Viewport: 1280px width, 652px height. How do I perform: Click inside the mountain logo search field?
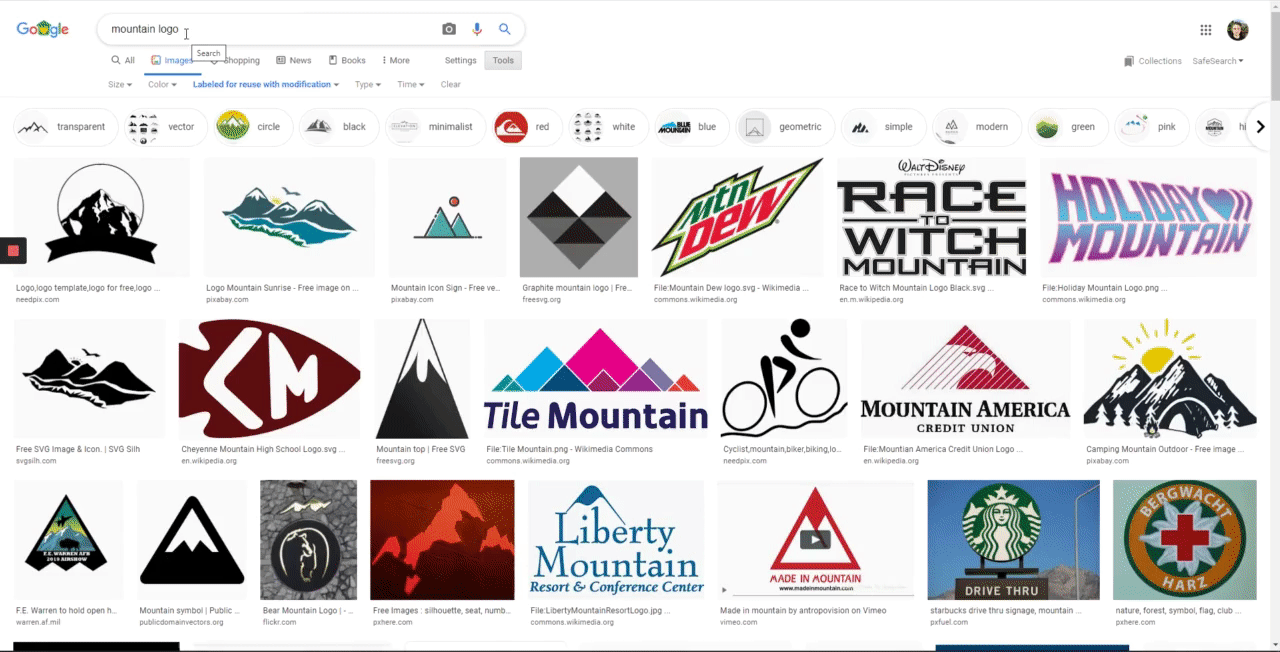270,29
